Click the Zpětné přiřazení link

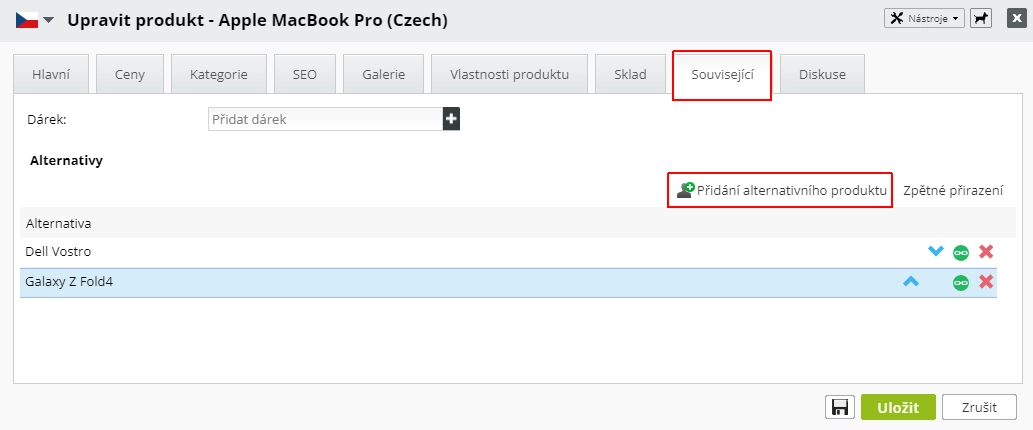click(x=952, y=190)
